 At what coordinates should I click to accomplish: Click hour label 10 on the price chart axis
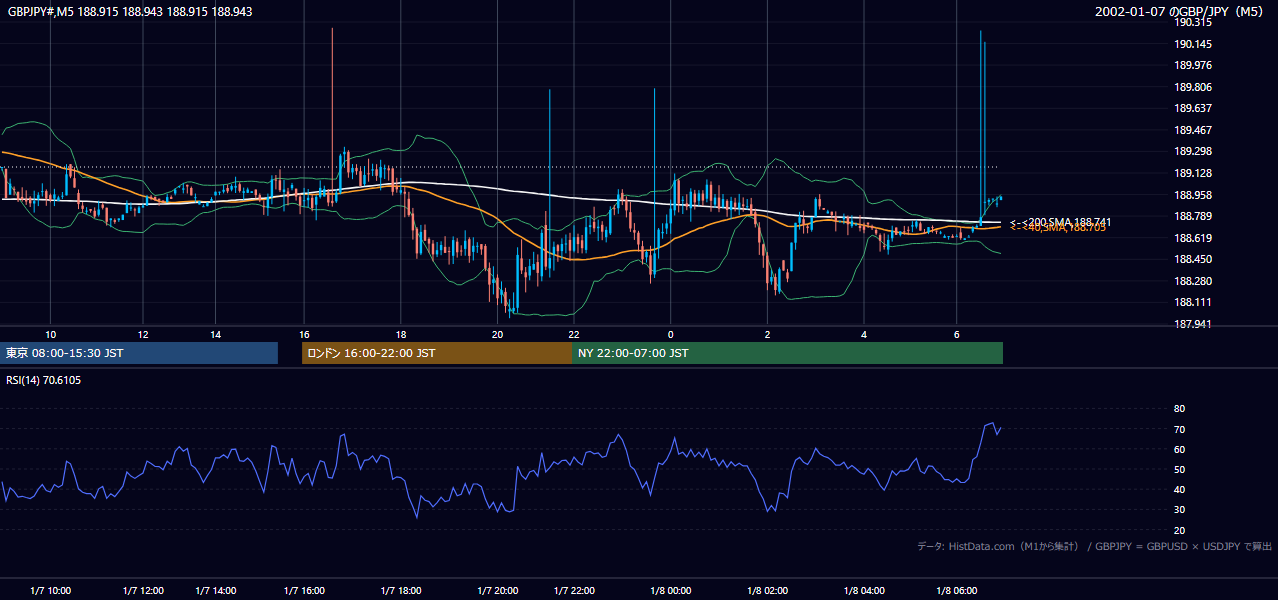[x=51, y=334]
